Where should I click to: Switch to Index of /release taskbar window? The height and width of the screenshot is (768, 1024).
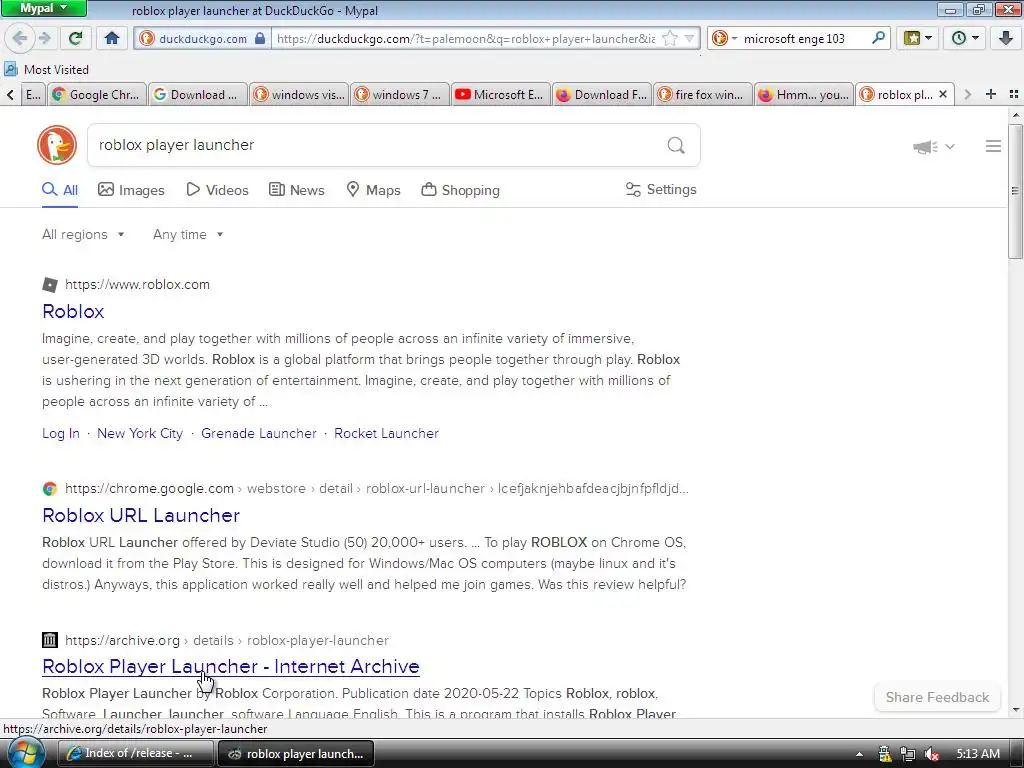[x=136, y=754]
